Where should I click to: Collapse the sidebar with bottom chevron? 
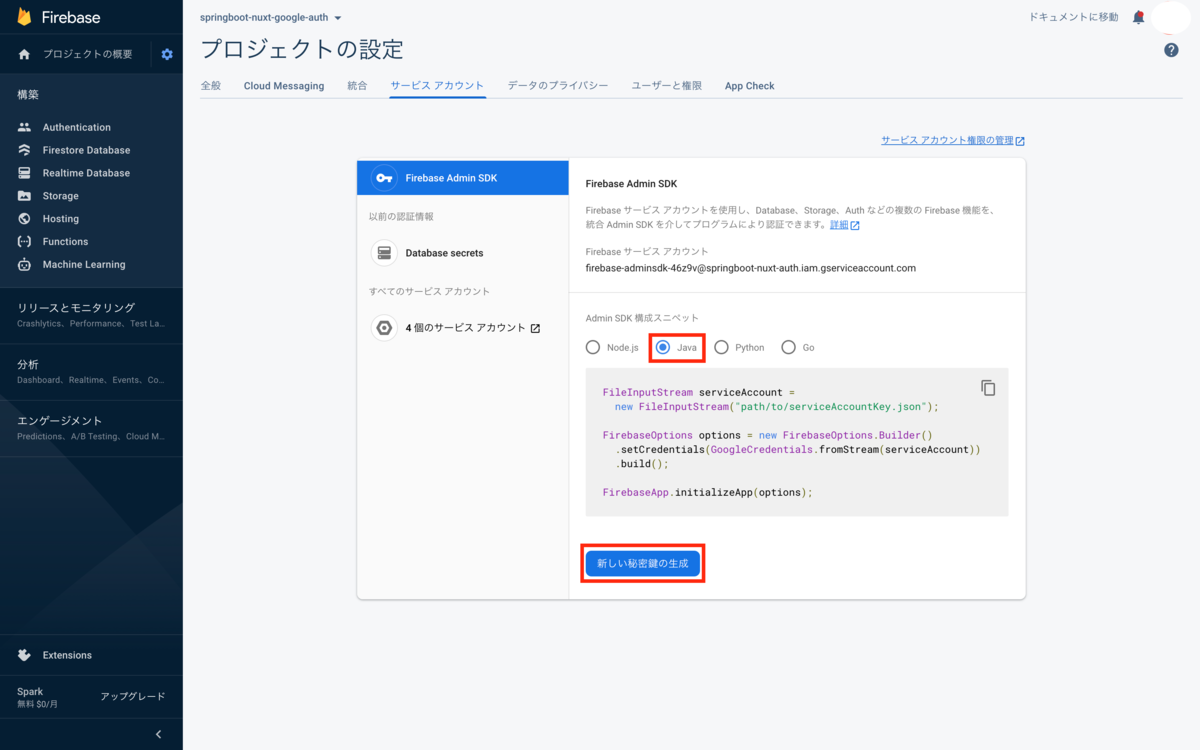(158, 734)
